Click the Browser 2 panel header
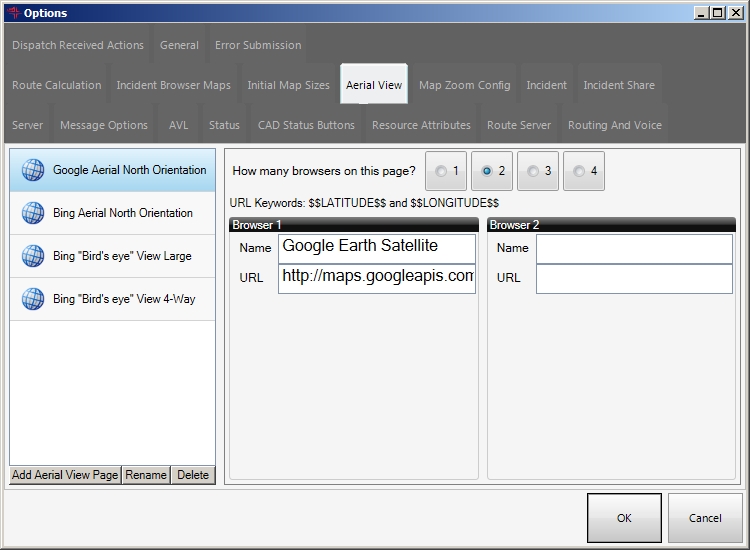The width and height of the screenshot is (750, 550). pyautogui.click(x=611, y=225)
